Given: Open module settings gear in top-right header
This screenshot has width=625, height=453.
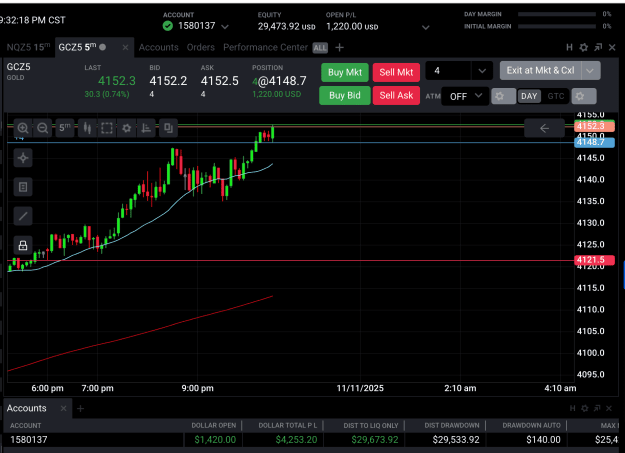Looking at the screenshot, I should point(584,47).
